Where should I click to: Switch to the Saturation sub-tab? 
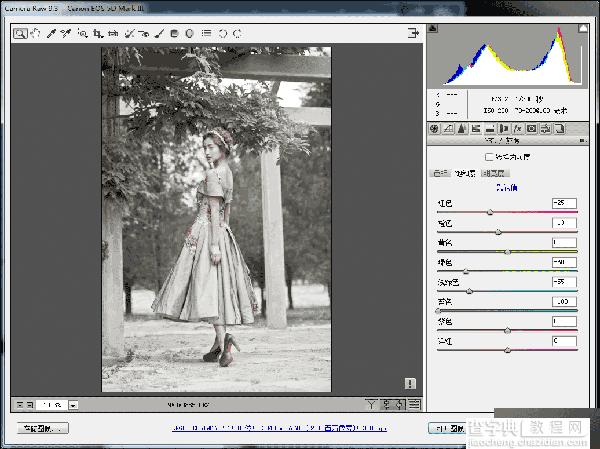click(x=465, y=173)
